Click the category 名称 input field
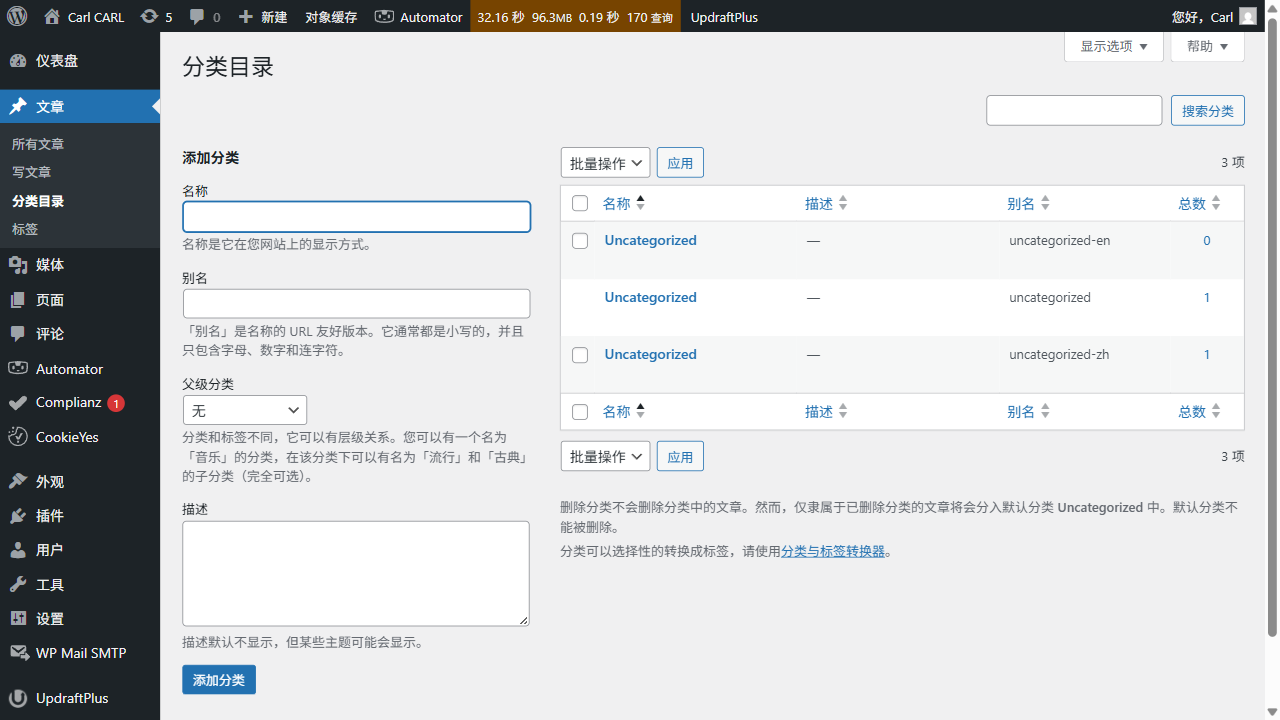 tap(356, 216)
